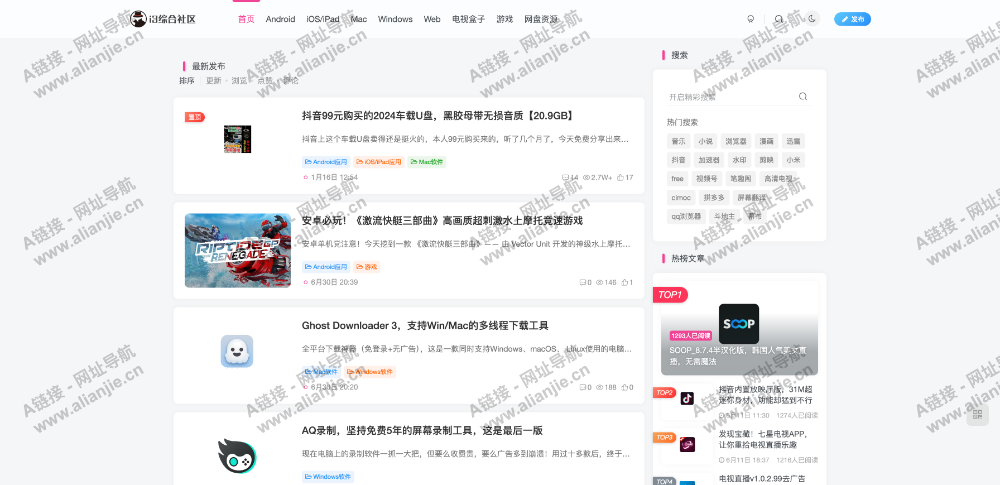Open the Ghost Downloader ghost icon thumbnail
The width and height of the screenshot is (1000, 485).
point(237,351)
